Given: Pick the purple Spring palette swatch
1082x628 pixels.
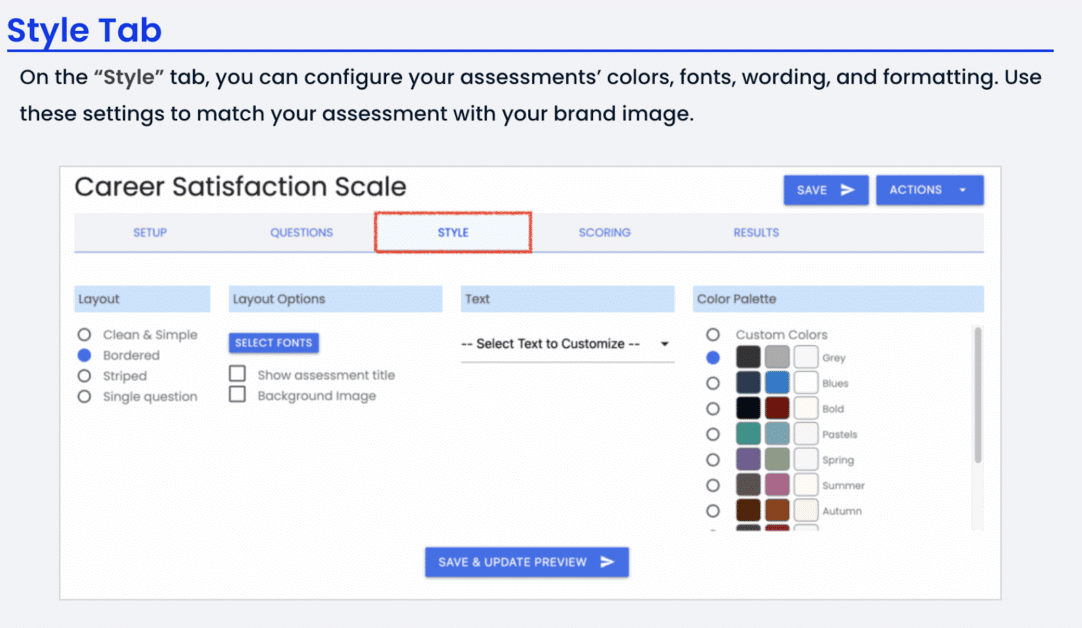Looking at the screenshot, I should (x=748, y=459).
